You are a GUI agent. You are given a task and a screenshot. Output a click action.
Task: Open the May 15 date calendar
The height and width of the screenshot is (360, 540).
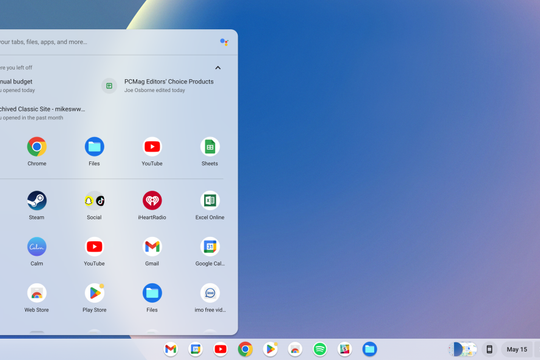pos(517,349)
